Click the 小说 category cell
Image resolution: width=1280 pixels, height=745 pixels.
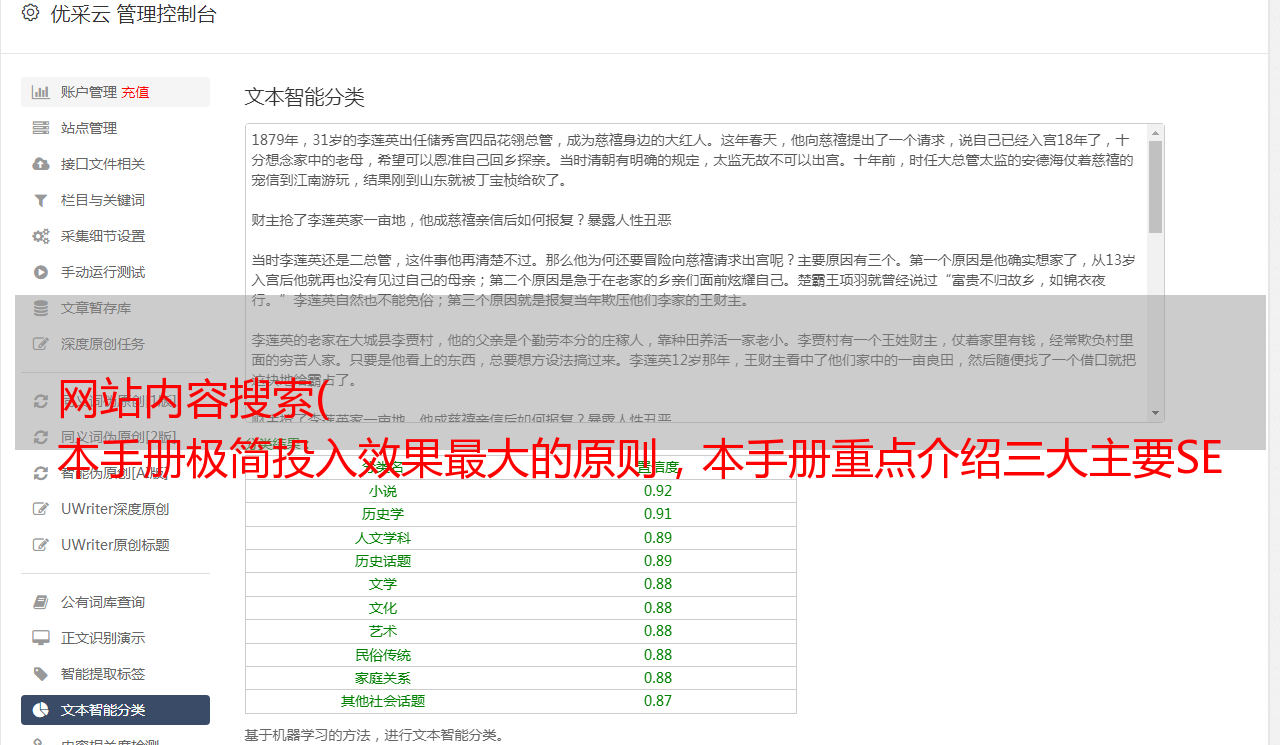click(383, 491)
